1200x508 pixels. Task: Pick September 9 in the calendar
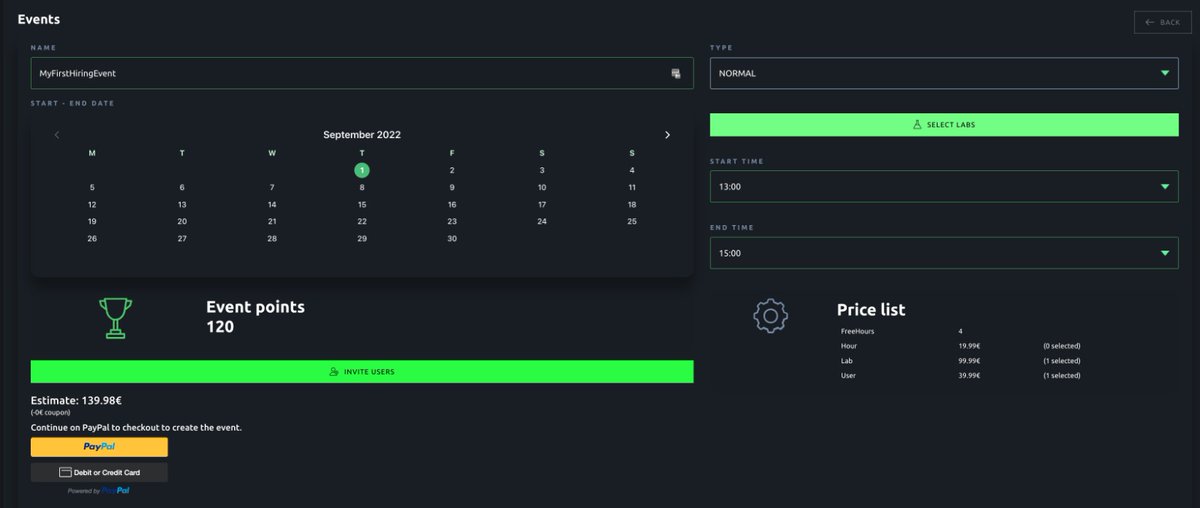(x=452, y=187)
